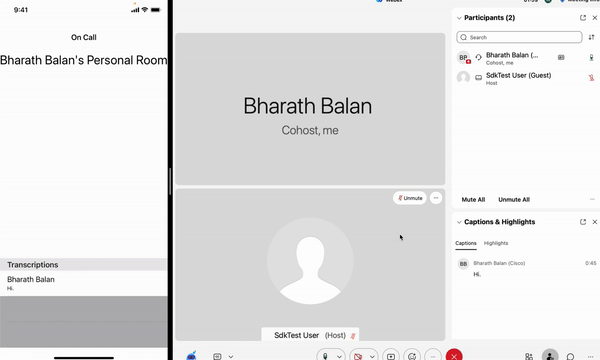End the meeting with red button
The image size is (600, 360).
(x=454, y=356)
